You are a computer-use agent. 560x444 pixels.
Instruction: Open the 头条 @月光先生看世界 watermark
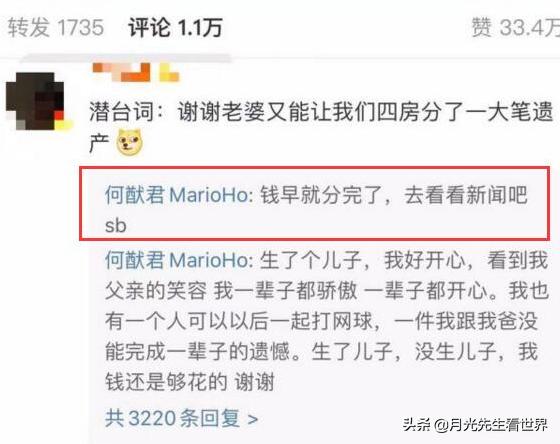click(475, 425)
